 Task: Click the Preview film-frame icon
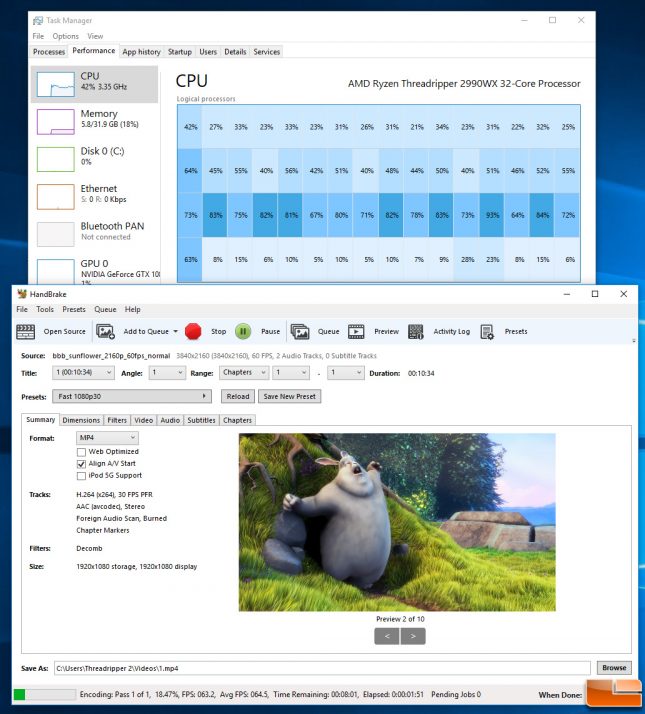356,332
